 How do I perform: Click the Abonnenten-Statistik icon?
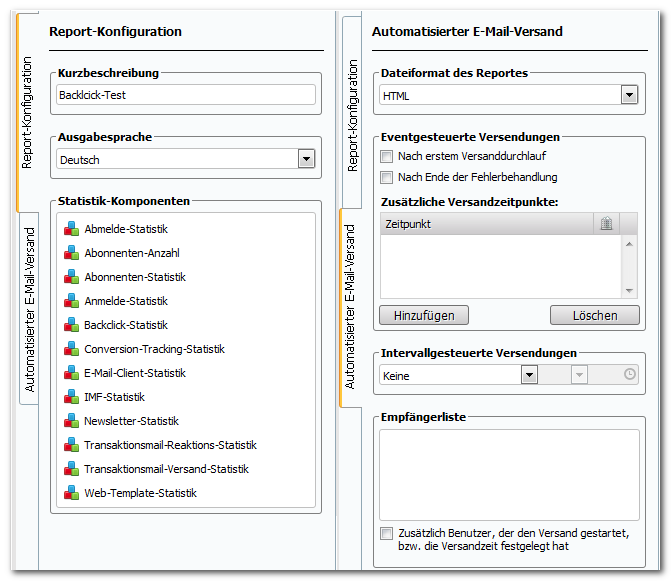tap(71, 277)
